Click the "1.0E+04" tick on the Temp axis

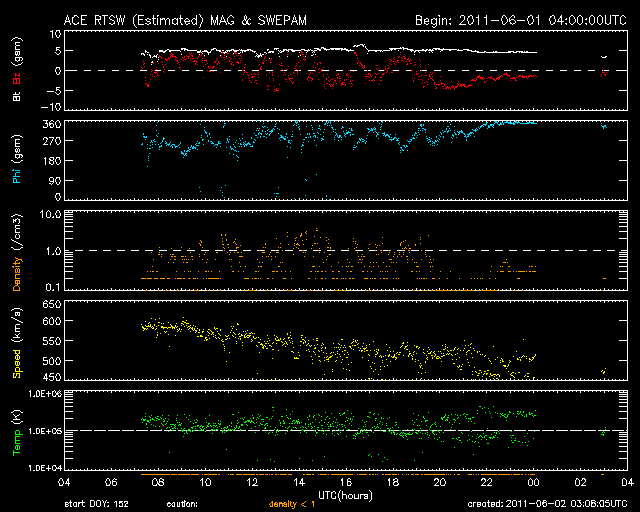(x=45, y=468)
